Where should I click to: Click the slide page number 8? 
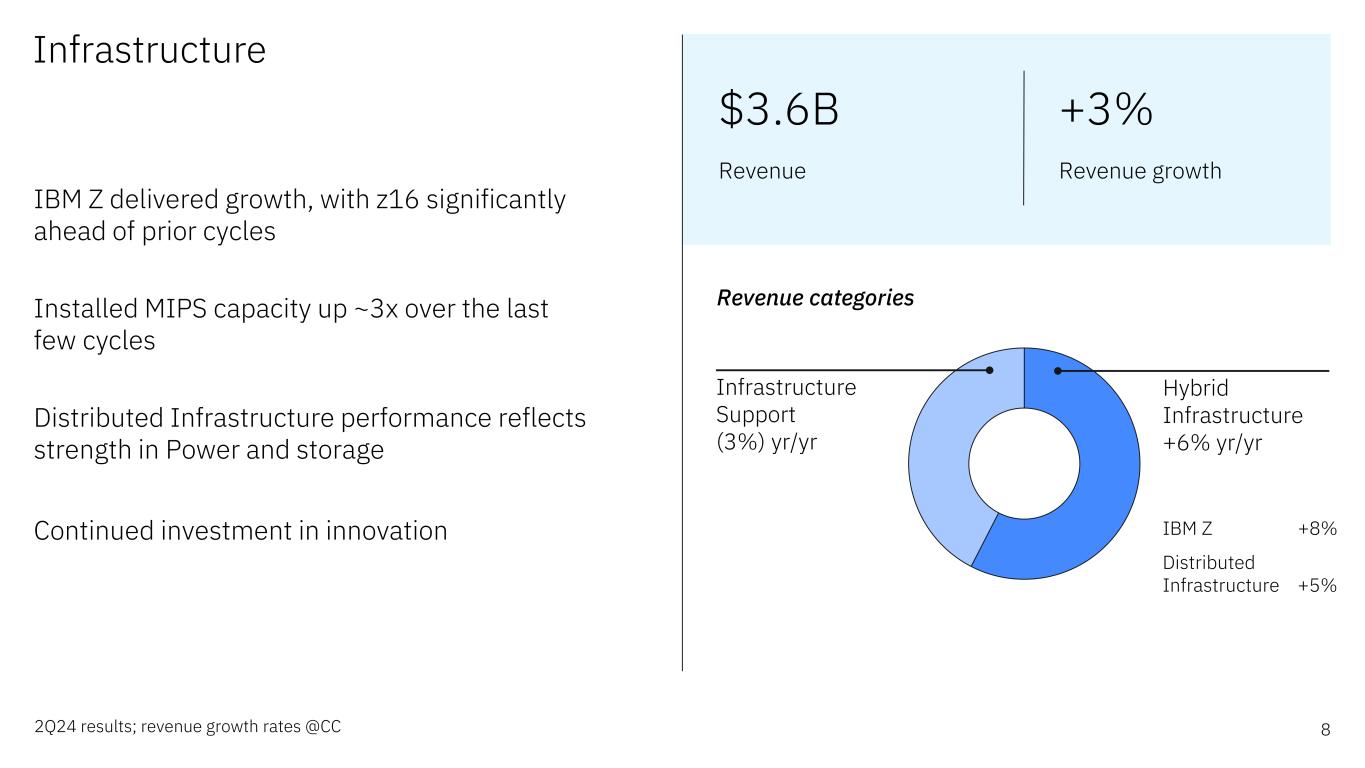pyautogui.click(x=1325, y=729)
